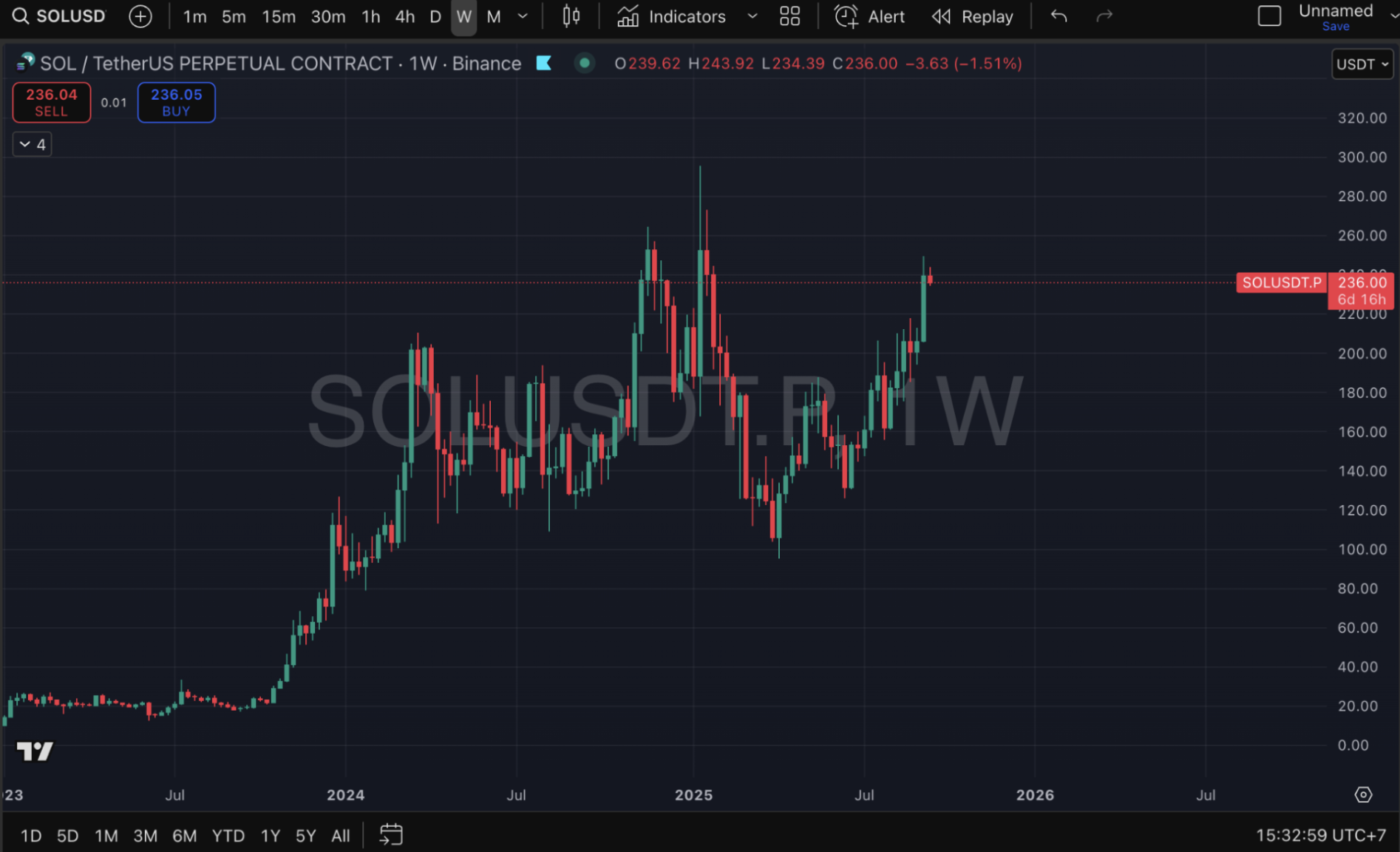Expand the Indicators favorites dropdown arrow
Image resolution: width=1400 pixels, height=852 pixels.
pyautogui.click(x=752, y=16)
